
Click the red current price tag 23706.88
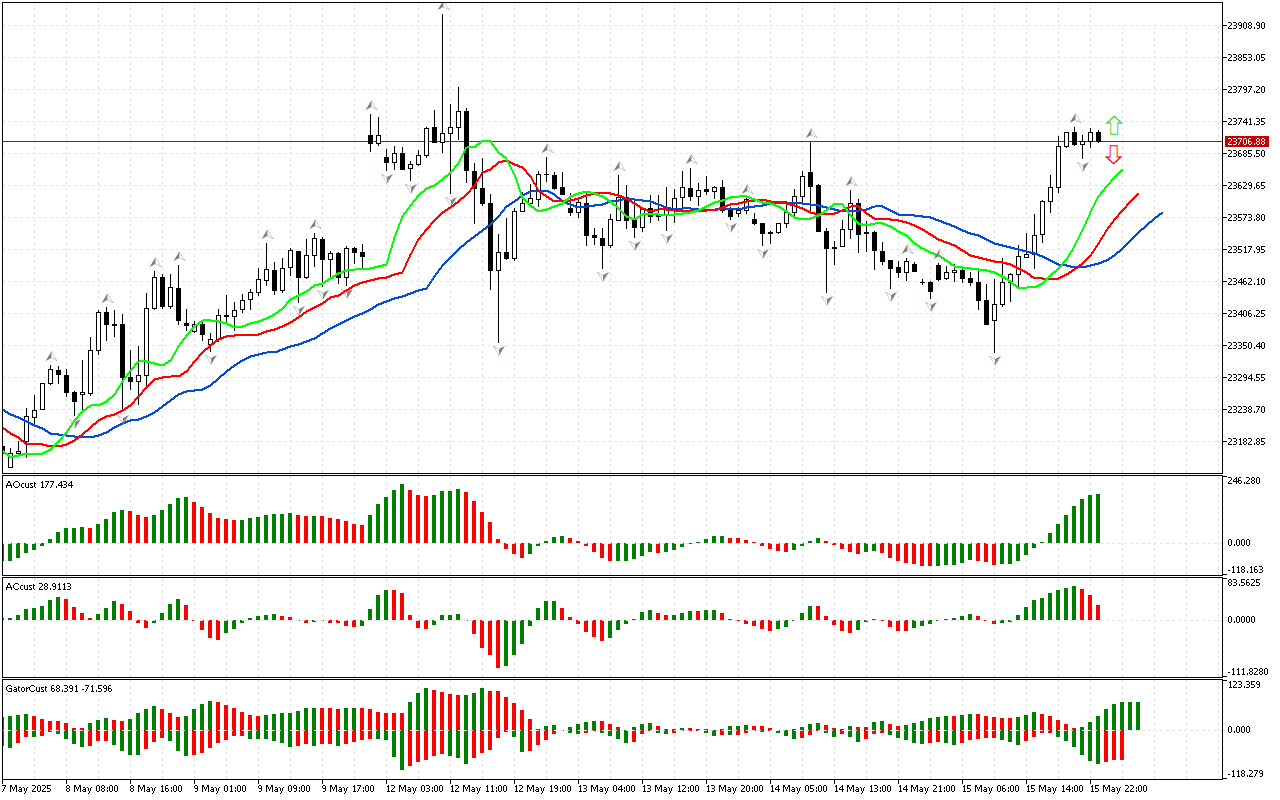(1246, 142)
